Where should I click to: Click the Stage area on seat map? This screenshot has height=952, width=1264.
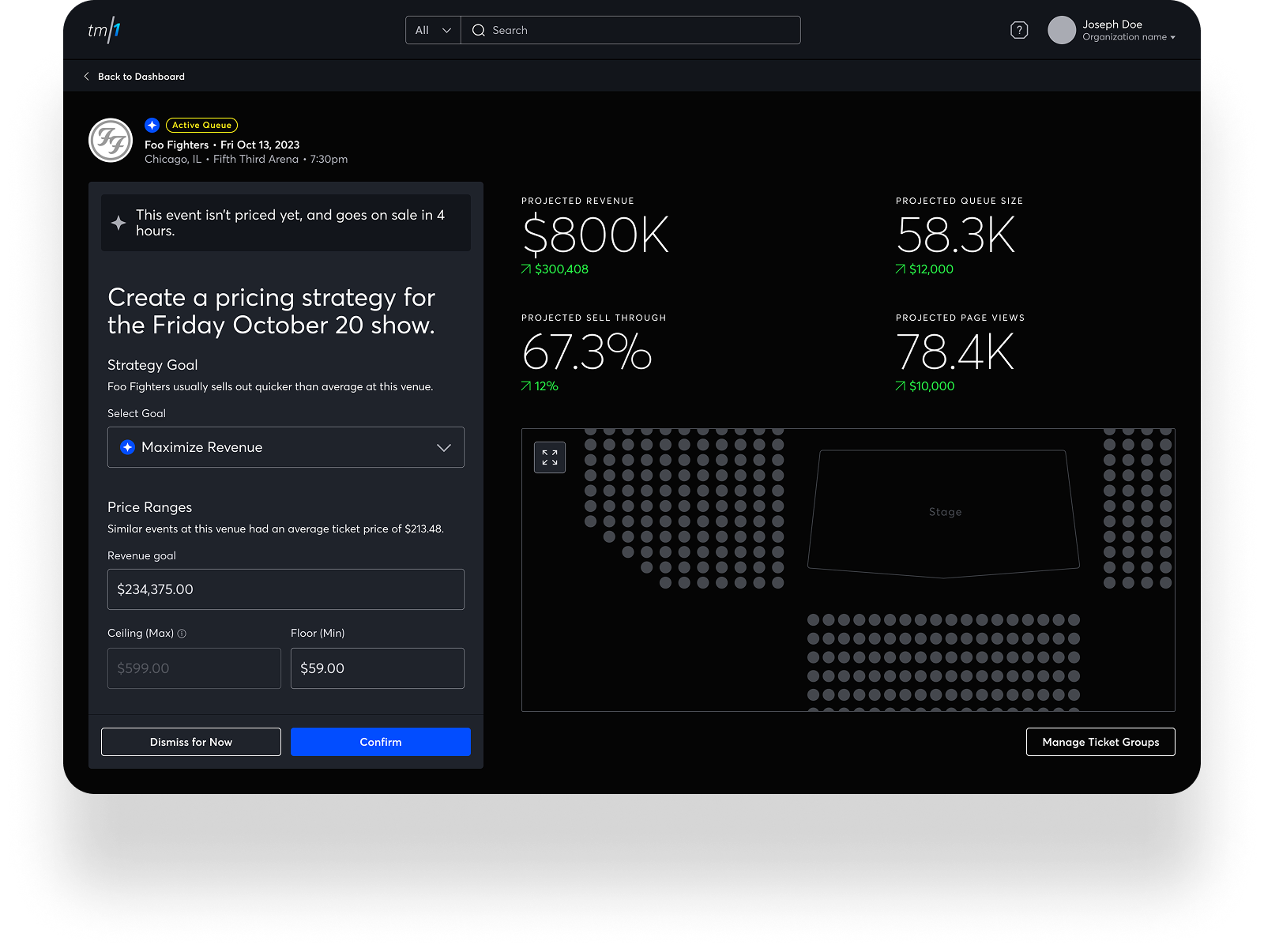944,512
